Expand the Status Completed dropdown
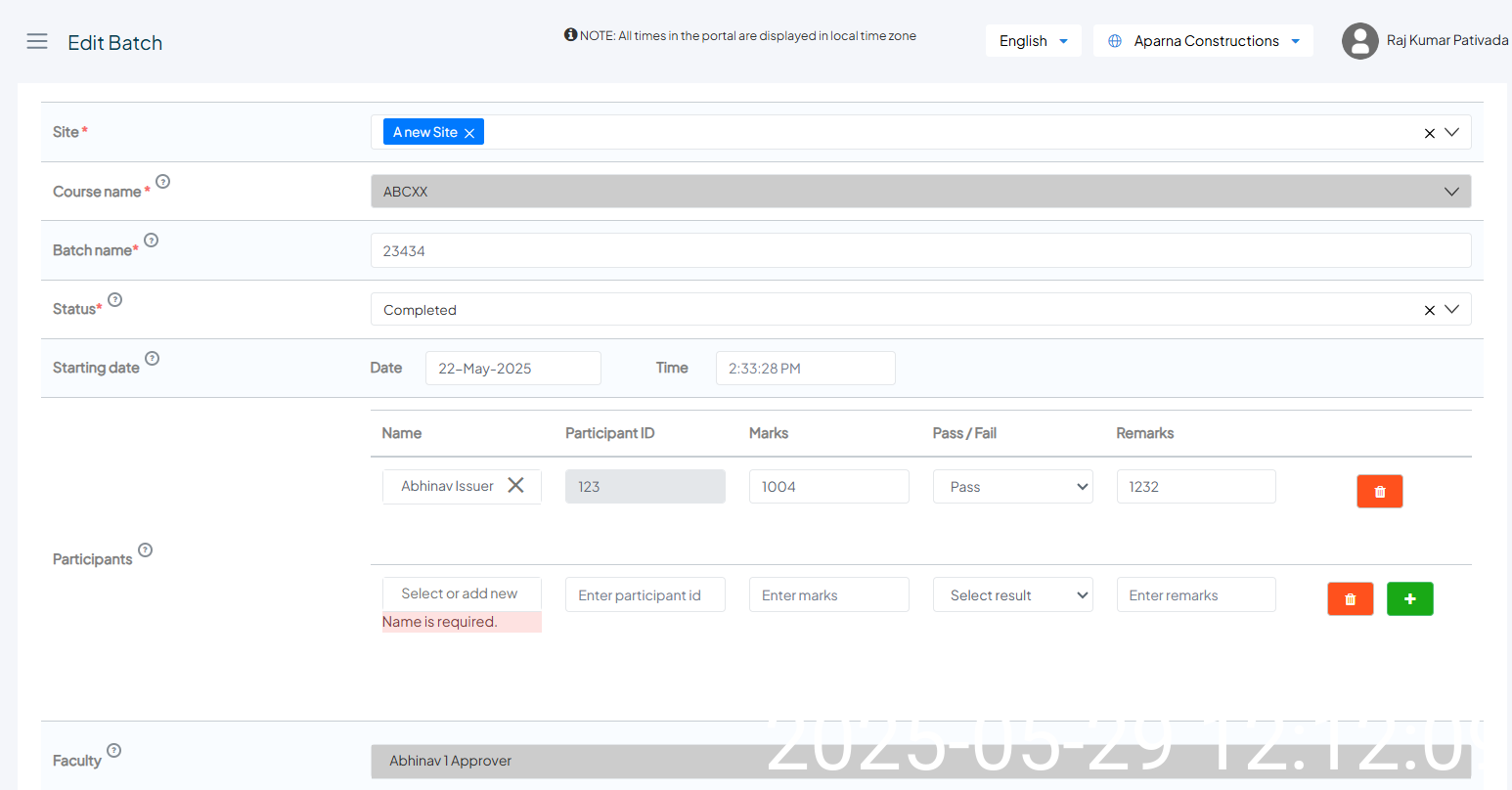This screenshot has height=790, width=1512. [1451, 309]
